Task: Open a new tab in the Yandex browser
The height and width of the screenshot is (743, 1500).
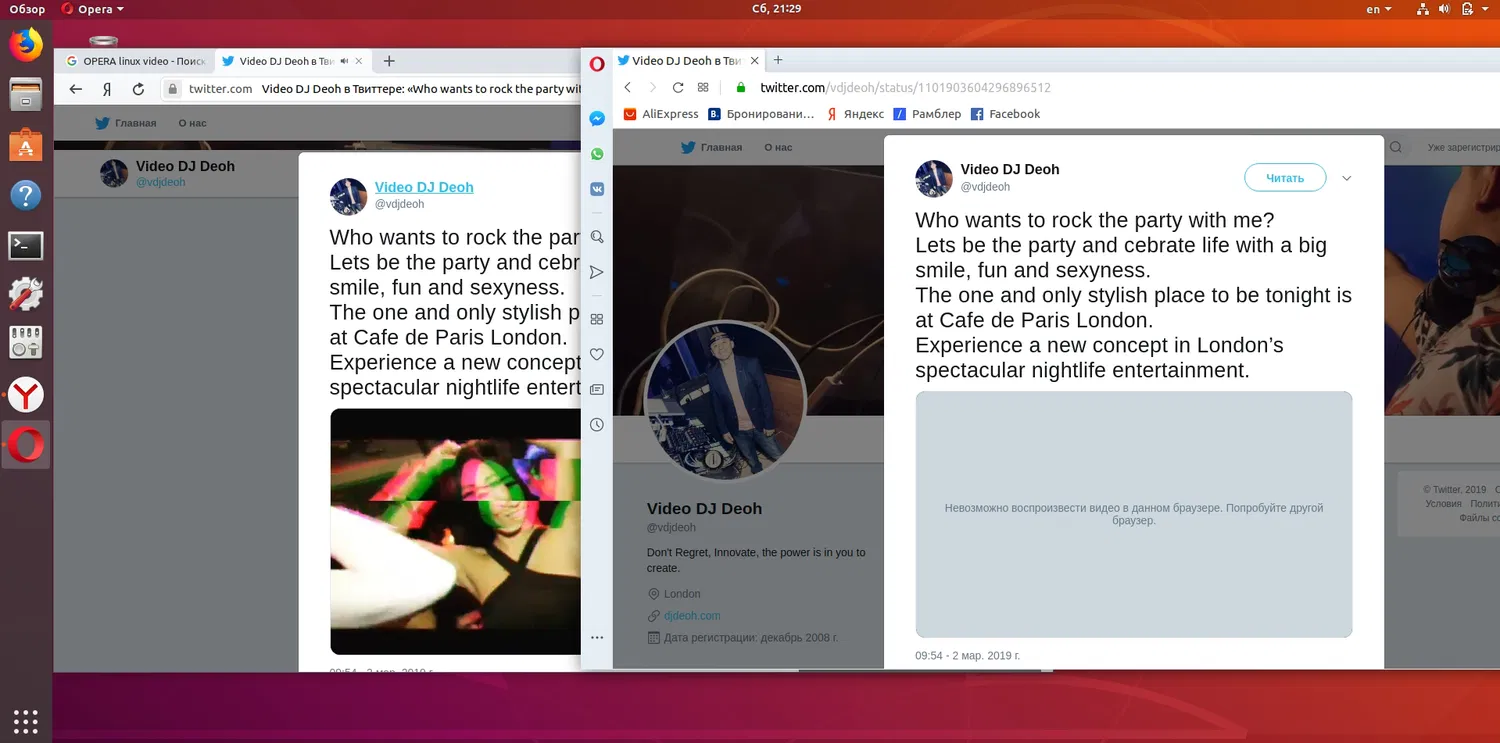Action: coord(390,61)
